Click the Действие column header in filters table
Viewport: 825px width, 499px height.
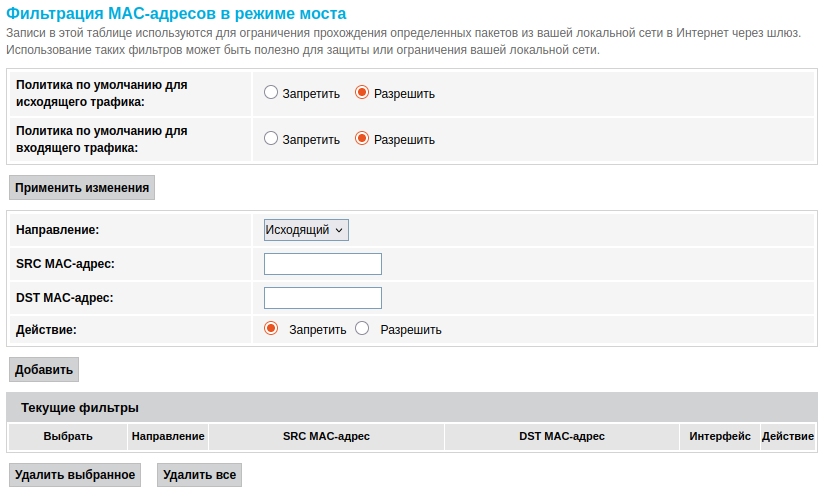point(788,436)
